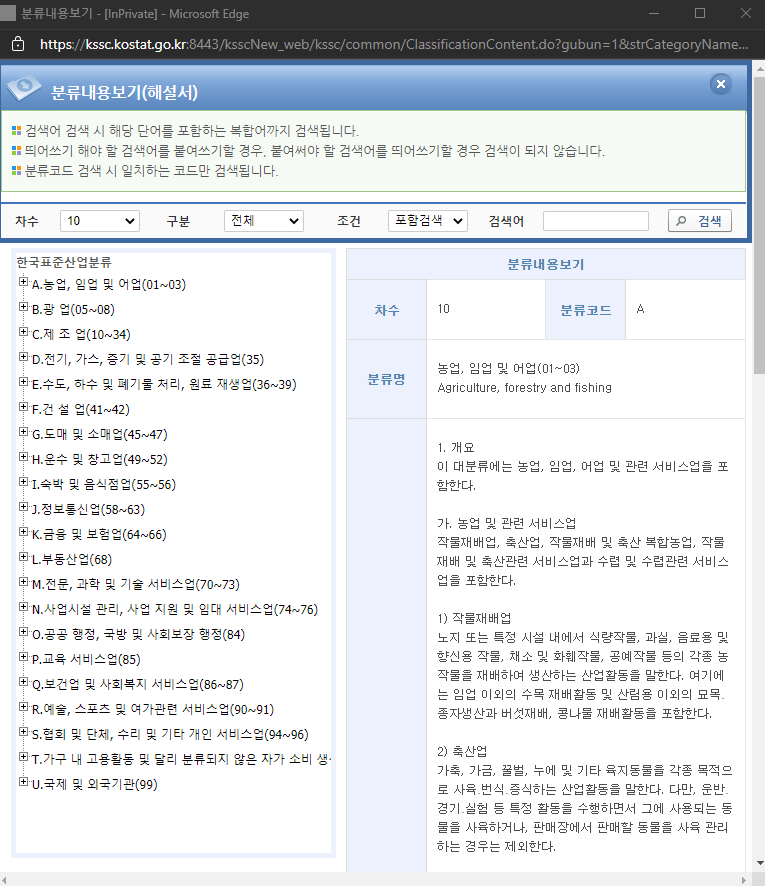Viewport: 765px width, 886px height.
Task: Expand plus icon for R.예술, 스포츠
Action: coord(23,706)
